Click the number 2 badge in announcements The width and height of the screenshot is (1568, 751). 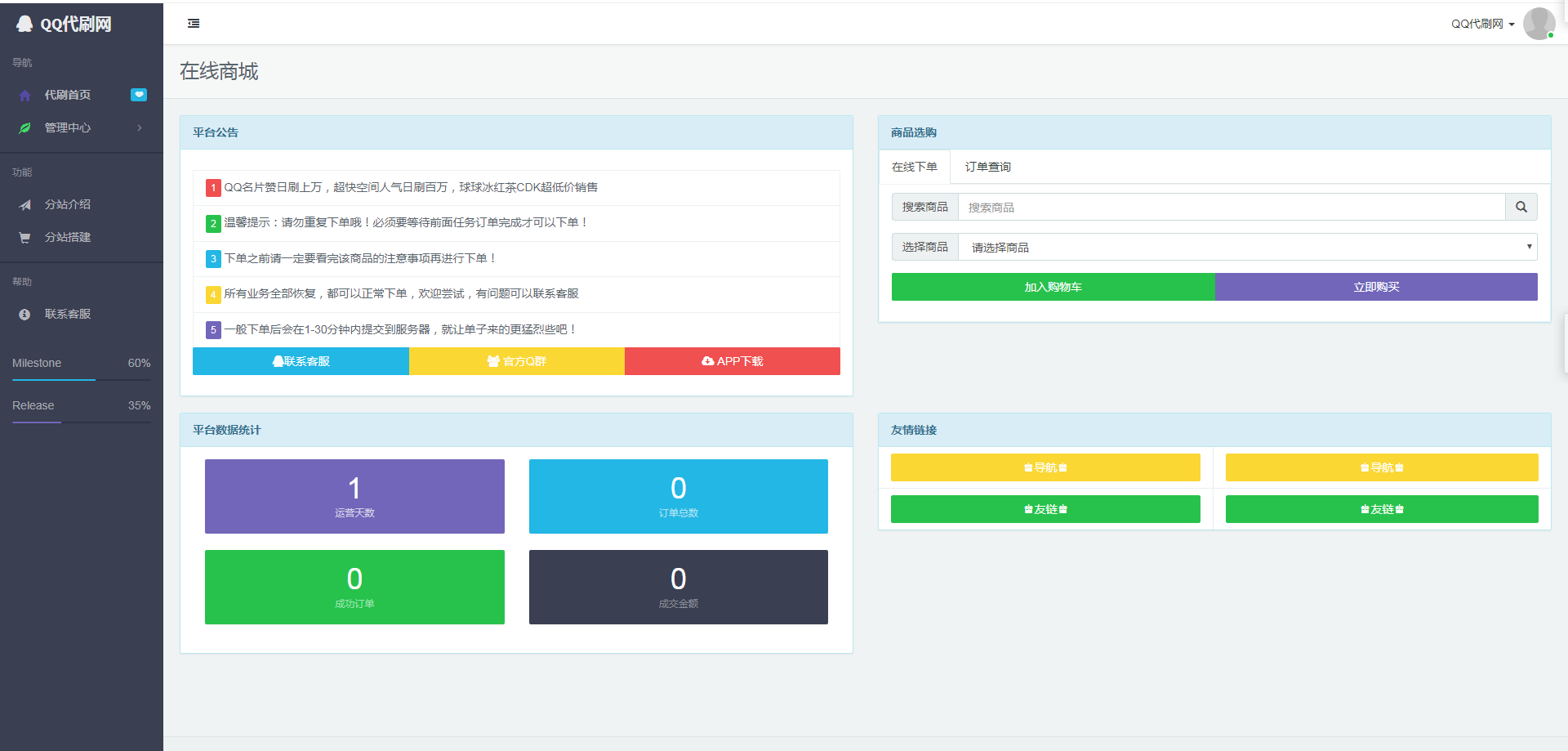click(x=213, y=223)
